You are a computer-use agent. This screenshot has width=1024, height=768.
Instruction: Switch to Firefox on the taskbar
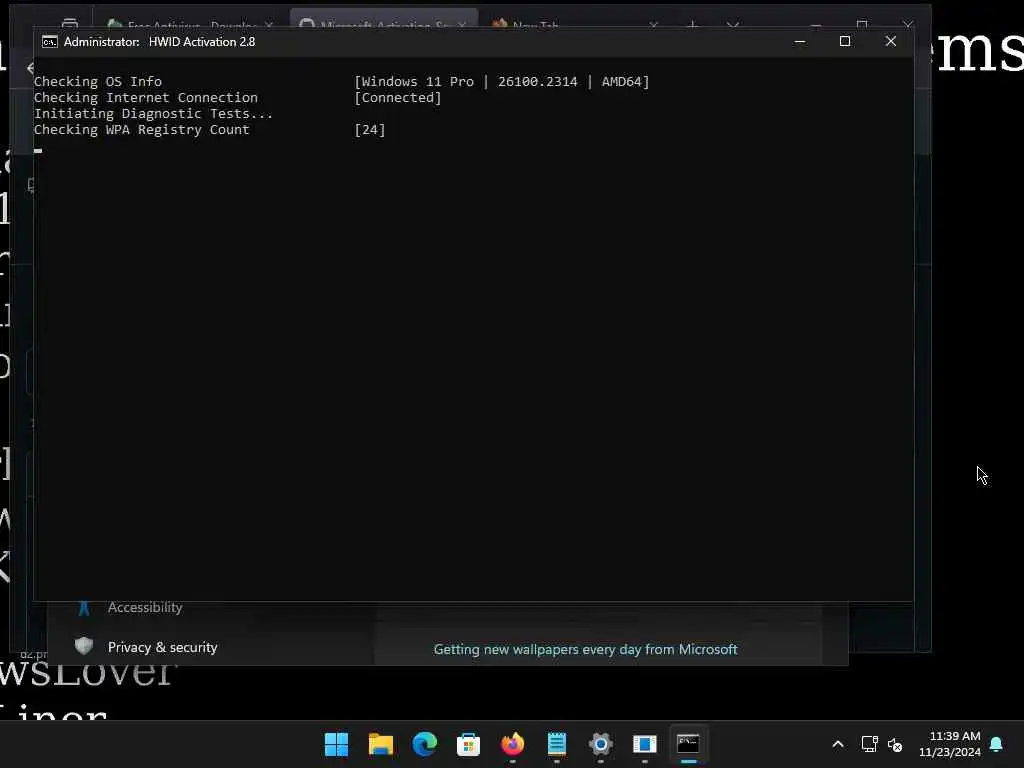click(x=513, y=744)
